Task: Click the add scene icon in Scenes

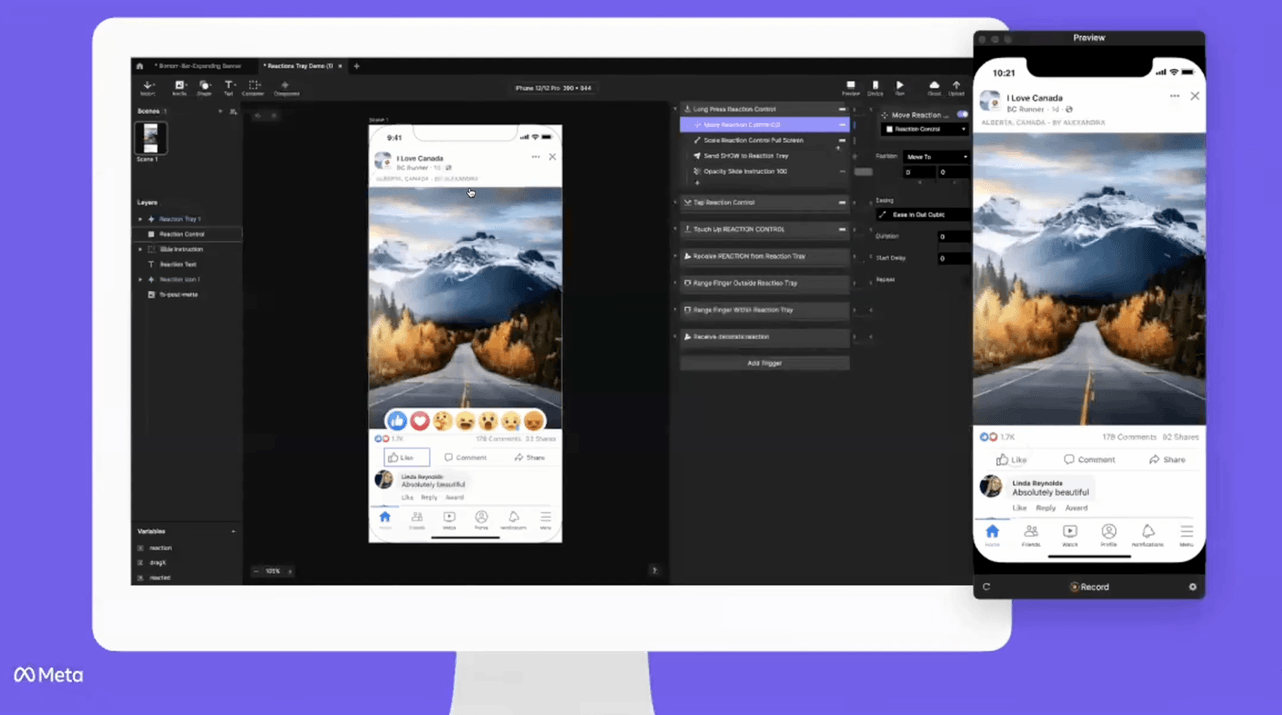Action: pyautogui.click(x=233, y=111)
